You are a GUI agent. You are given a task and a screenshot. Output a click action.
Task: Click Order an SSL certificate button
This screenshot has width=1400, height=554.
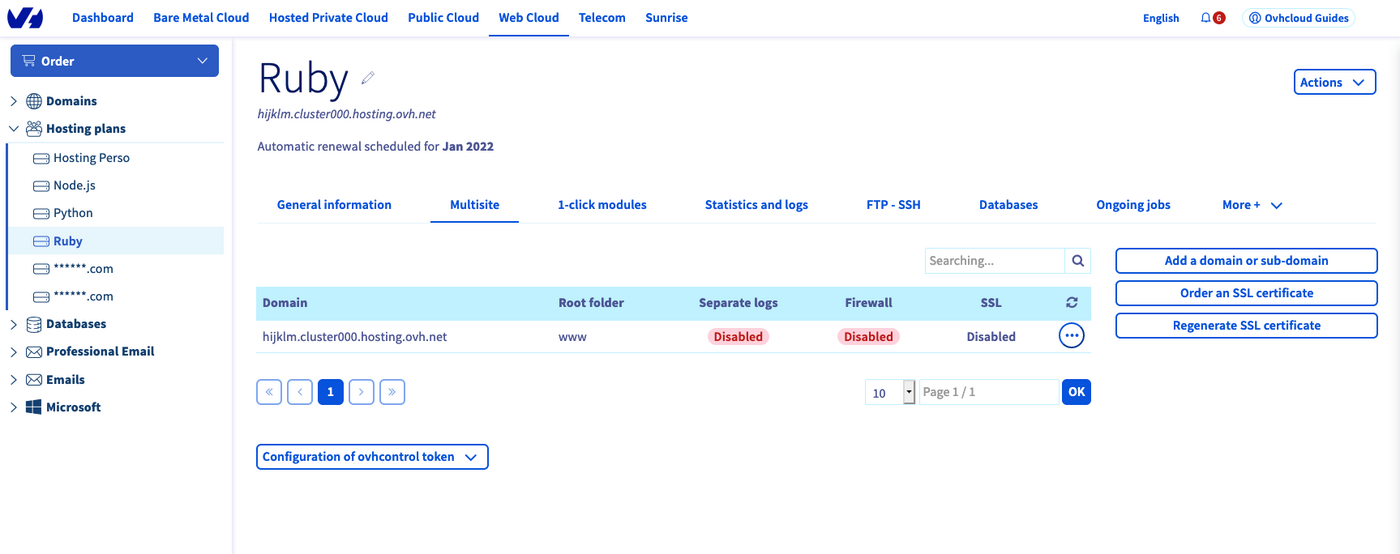click(x=1246, y=293)
